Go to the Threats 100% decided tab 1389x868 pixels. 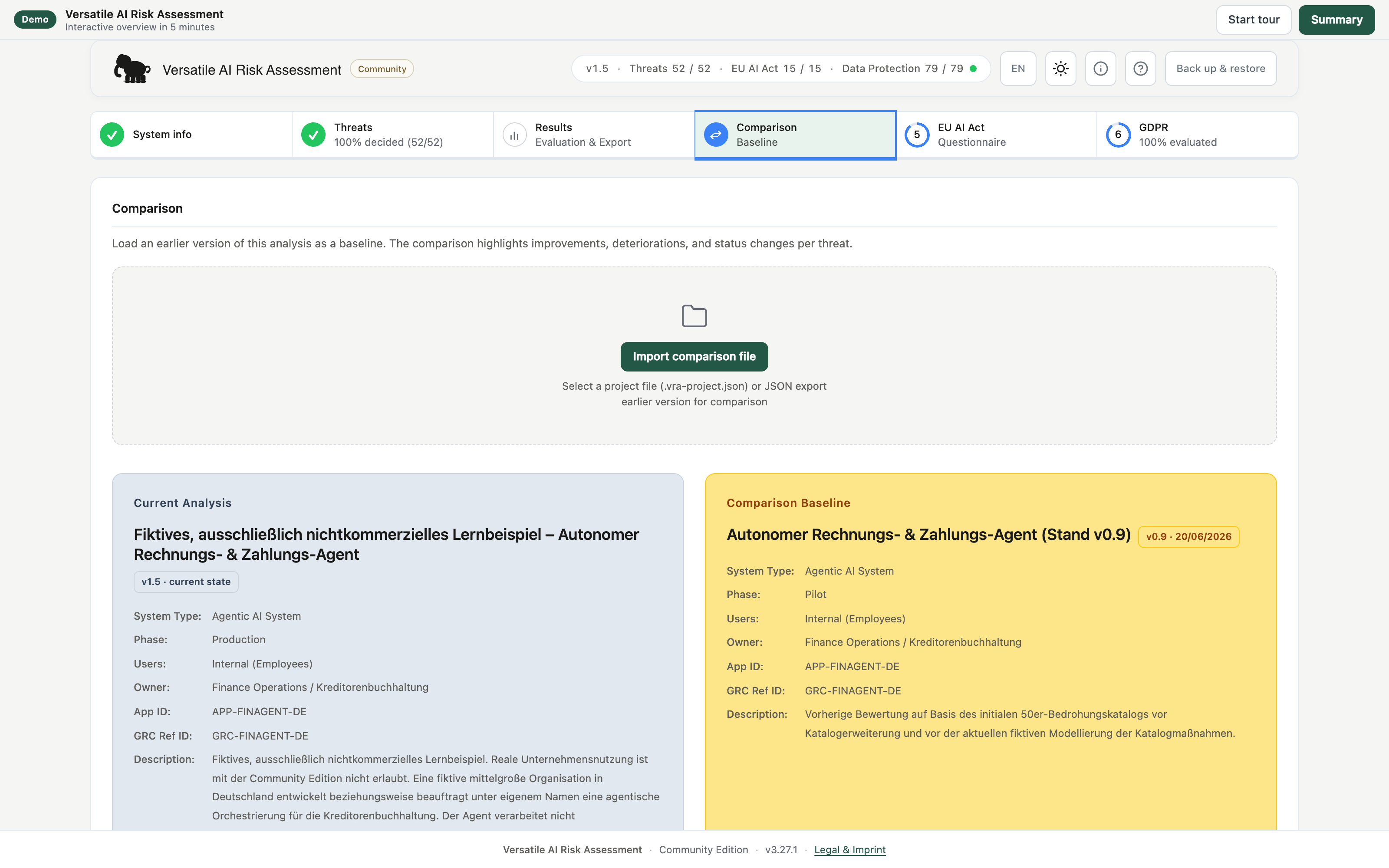[392, 135]
